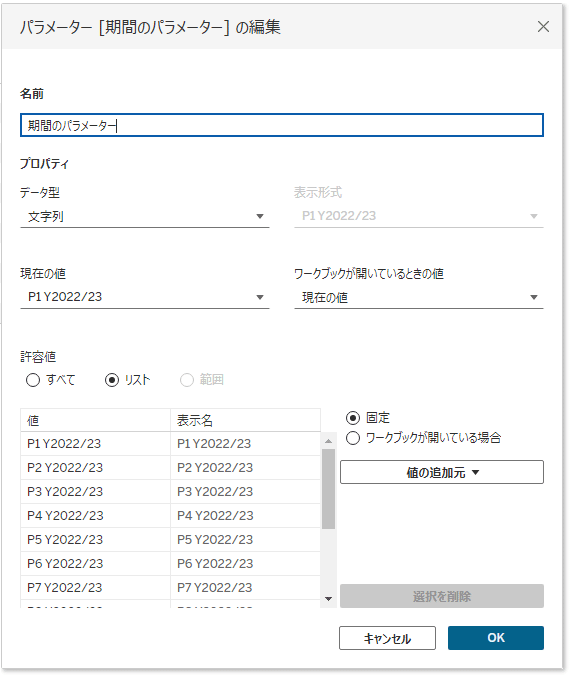Click the OK button

(x=496, y=638)
